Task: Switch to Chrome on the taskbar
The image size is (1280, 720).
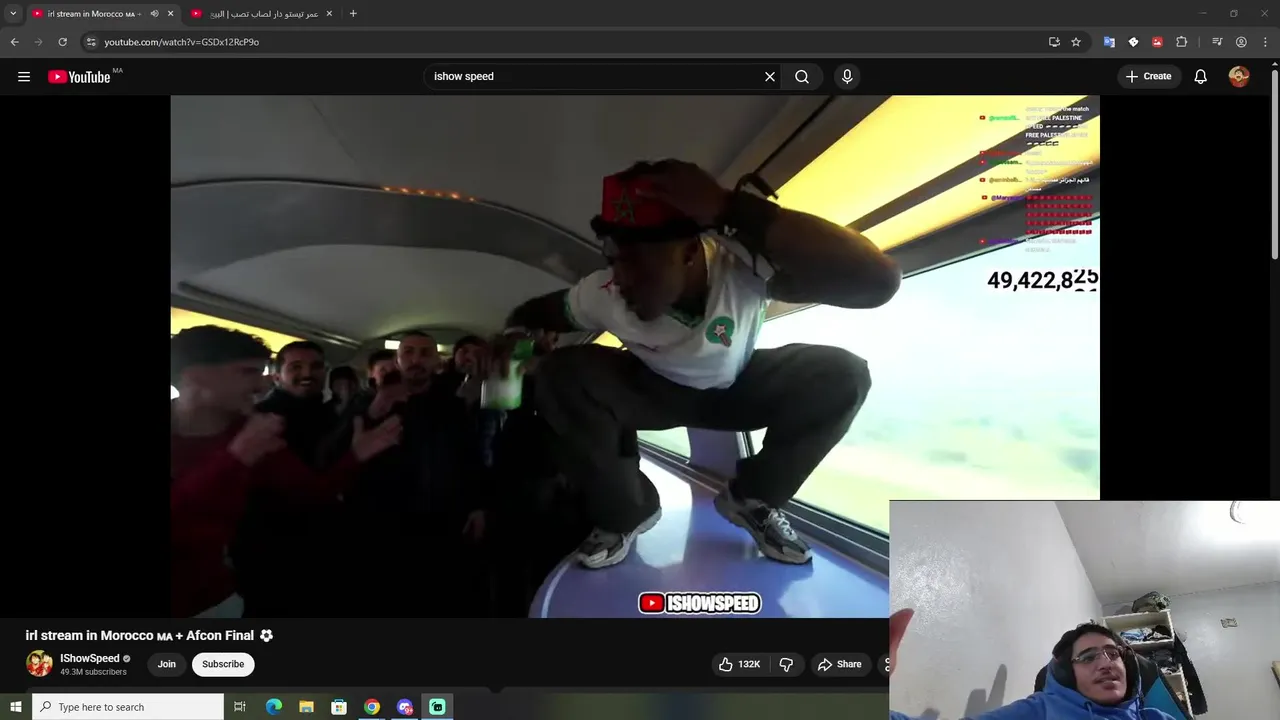Action: click(372, 707)
